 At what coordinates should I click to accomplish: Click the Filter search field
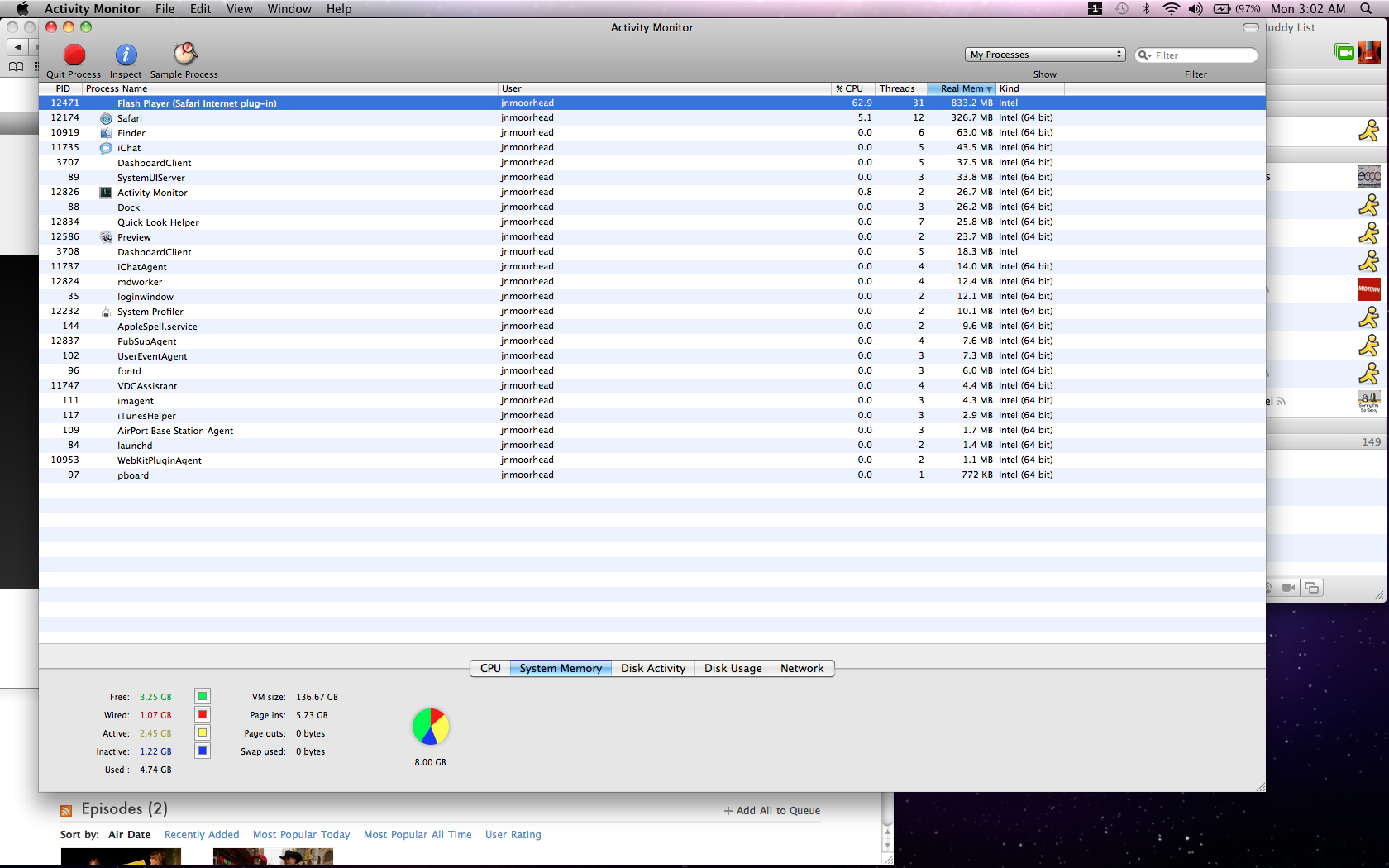(x=1196, y=55)
